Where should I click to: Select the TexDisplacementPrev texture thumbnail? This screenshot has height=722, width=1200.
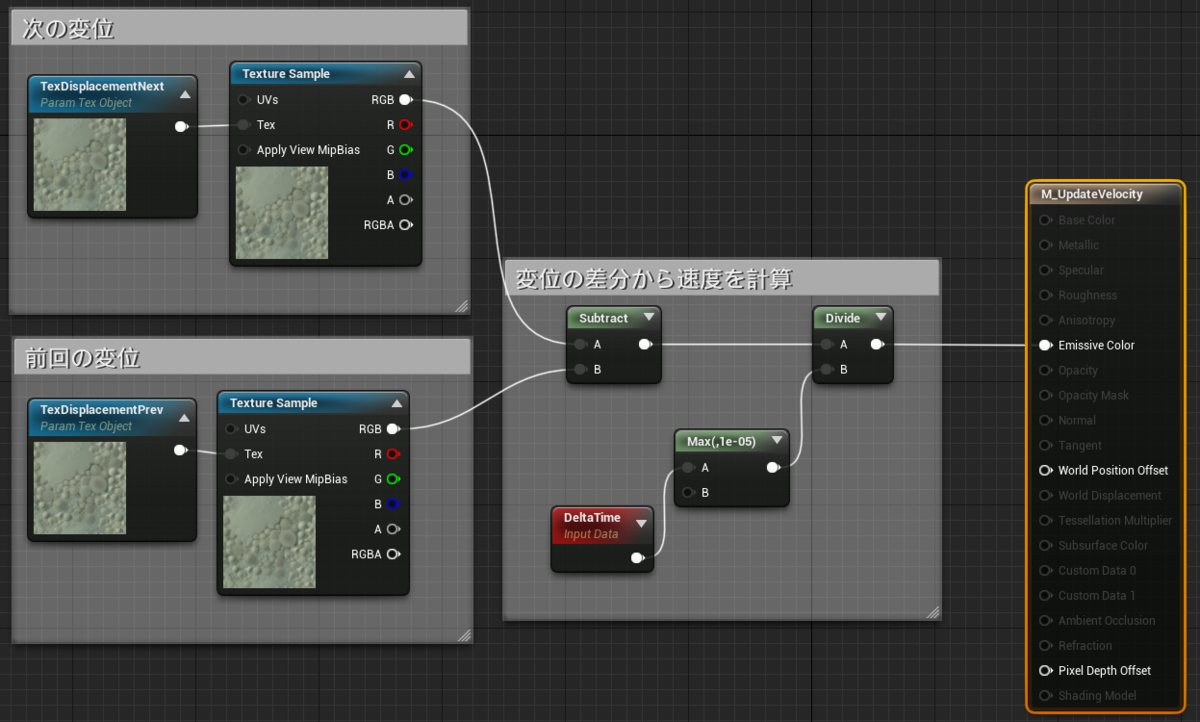[x=80, y=488]
